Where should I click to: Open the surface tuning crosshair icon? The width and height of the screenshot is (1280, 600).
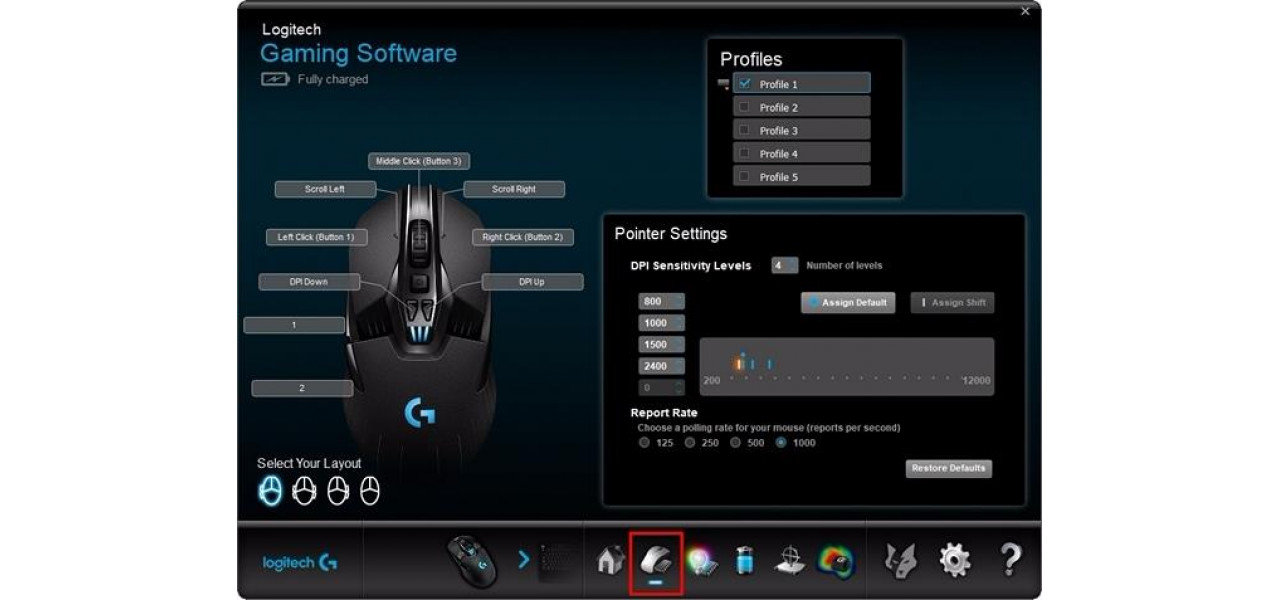[790, 560]
